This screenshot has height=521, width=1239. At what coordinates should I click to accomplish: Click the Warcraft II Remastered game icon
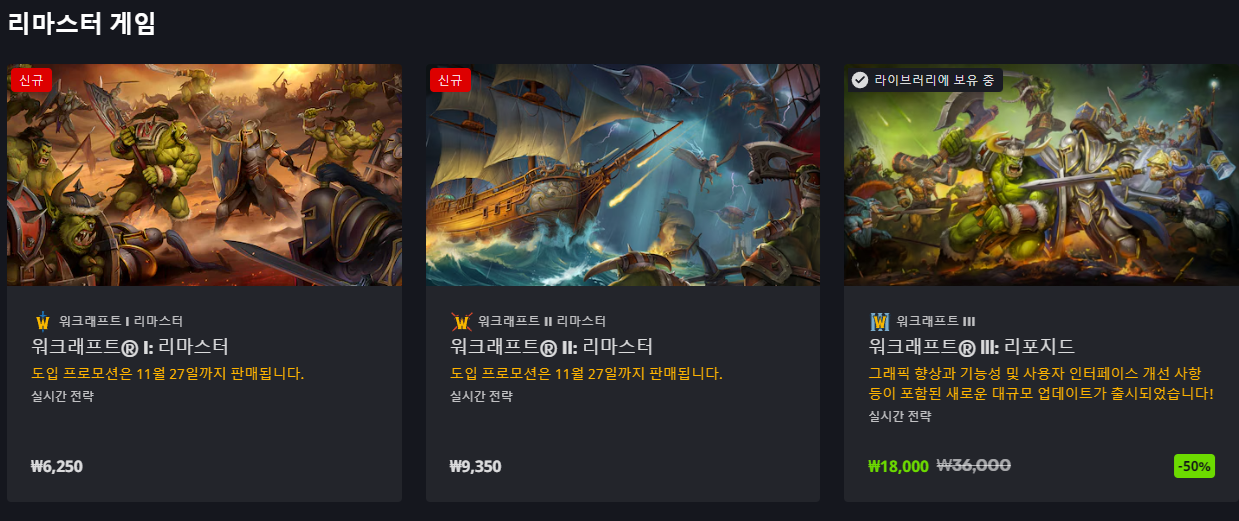pos(461,321)
